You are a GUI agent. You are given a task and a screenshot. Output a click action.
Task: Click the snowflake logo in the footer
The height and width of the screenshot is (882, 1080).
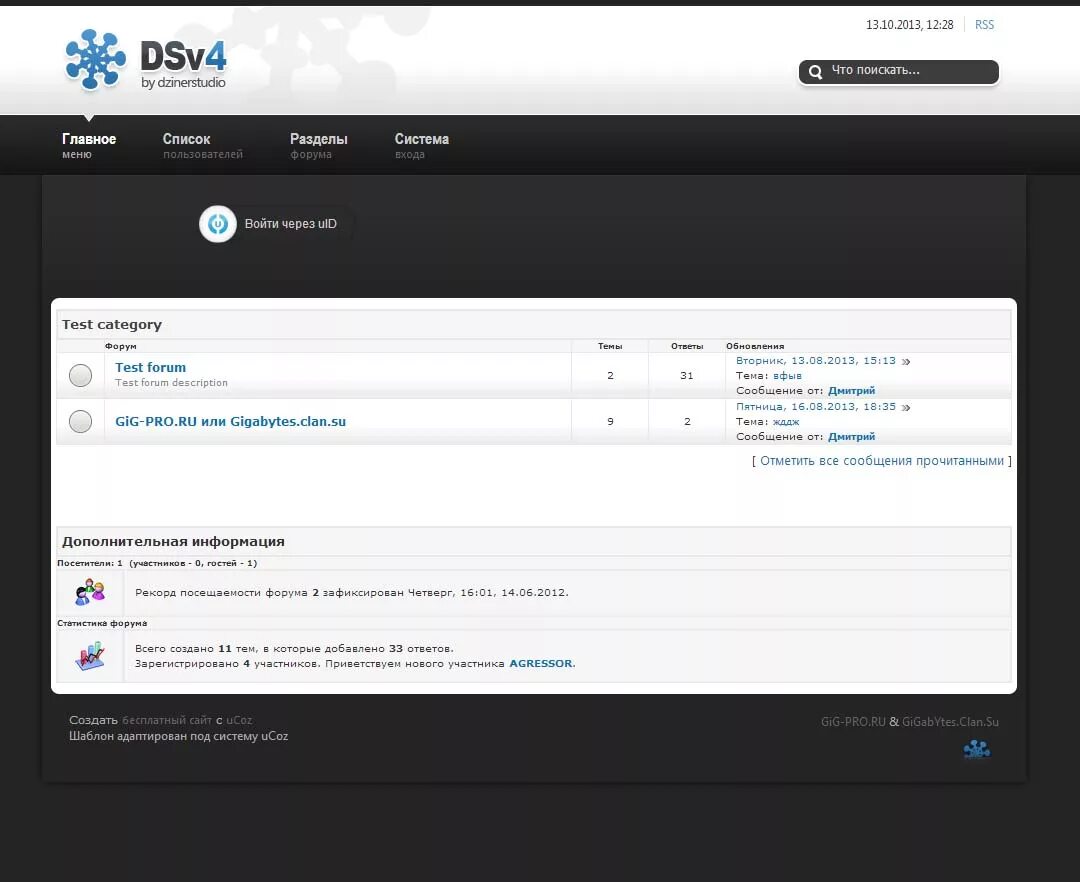point(976,748)
